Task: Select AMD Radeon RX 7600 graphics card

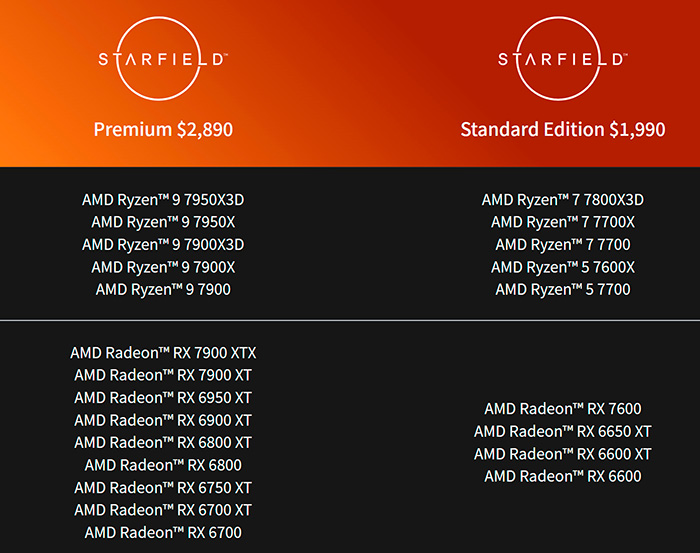Action: click(562, 409)
